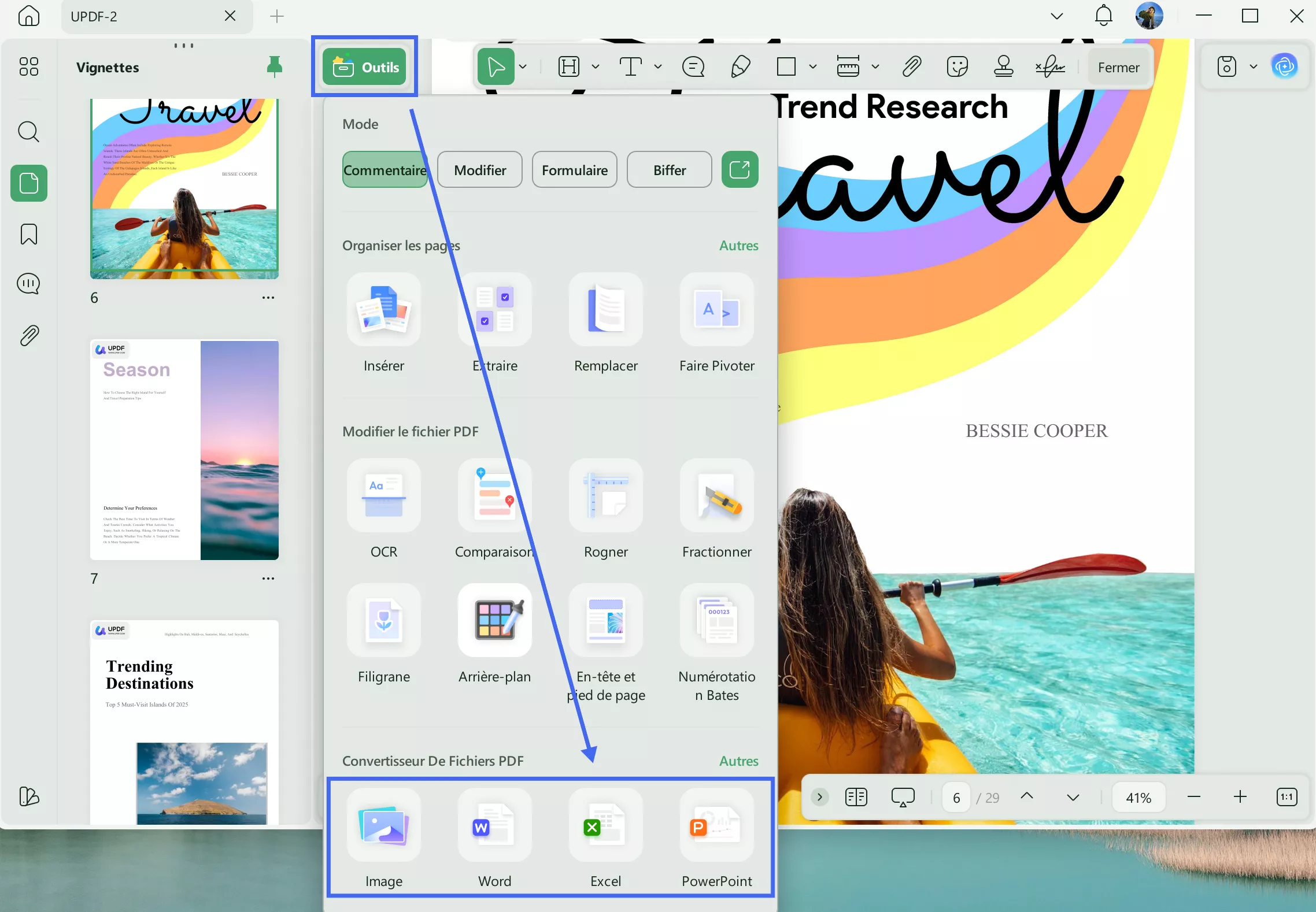Open the text tool dropdown arrow
The height and width of the screenshot is (912, 1316).
pyautogui.click(x=657, y=66)
